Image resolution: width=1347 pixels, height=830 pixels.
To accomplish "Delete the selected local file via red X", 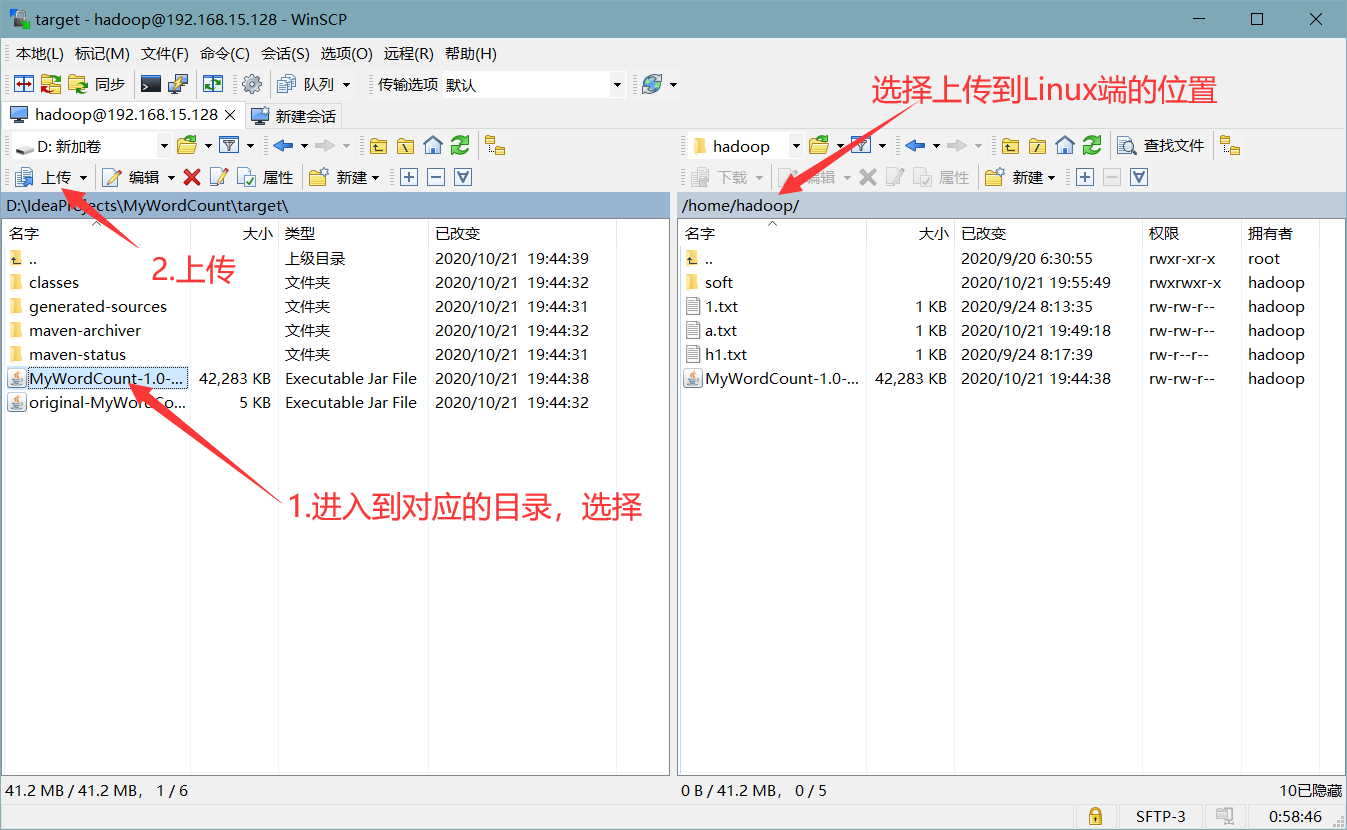I will tap(192, 177).
